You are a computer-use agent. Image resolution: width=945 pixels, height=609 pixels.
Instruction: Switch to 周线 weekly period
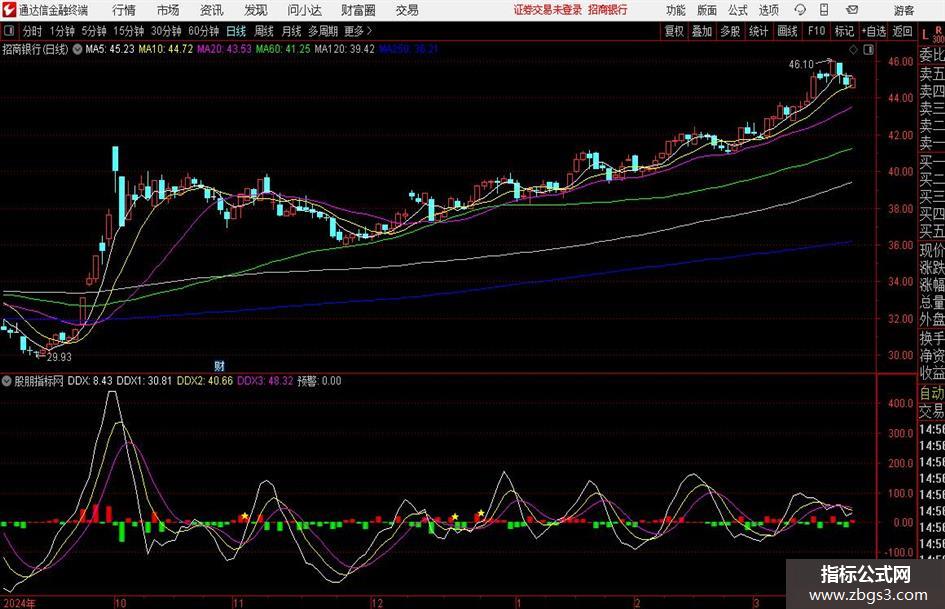coord(263,31)
